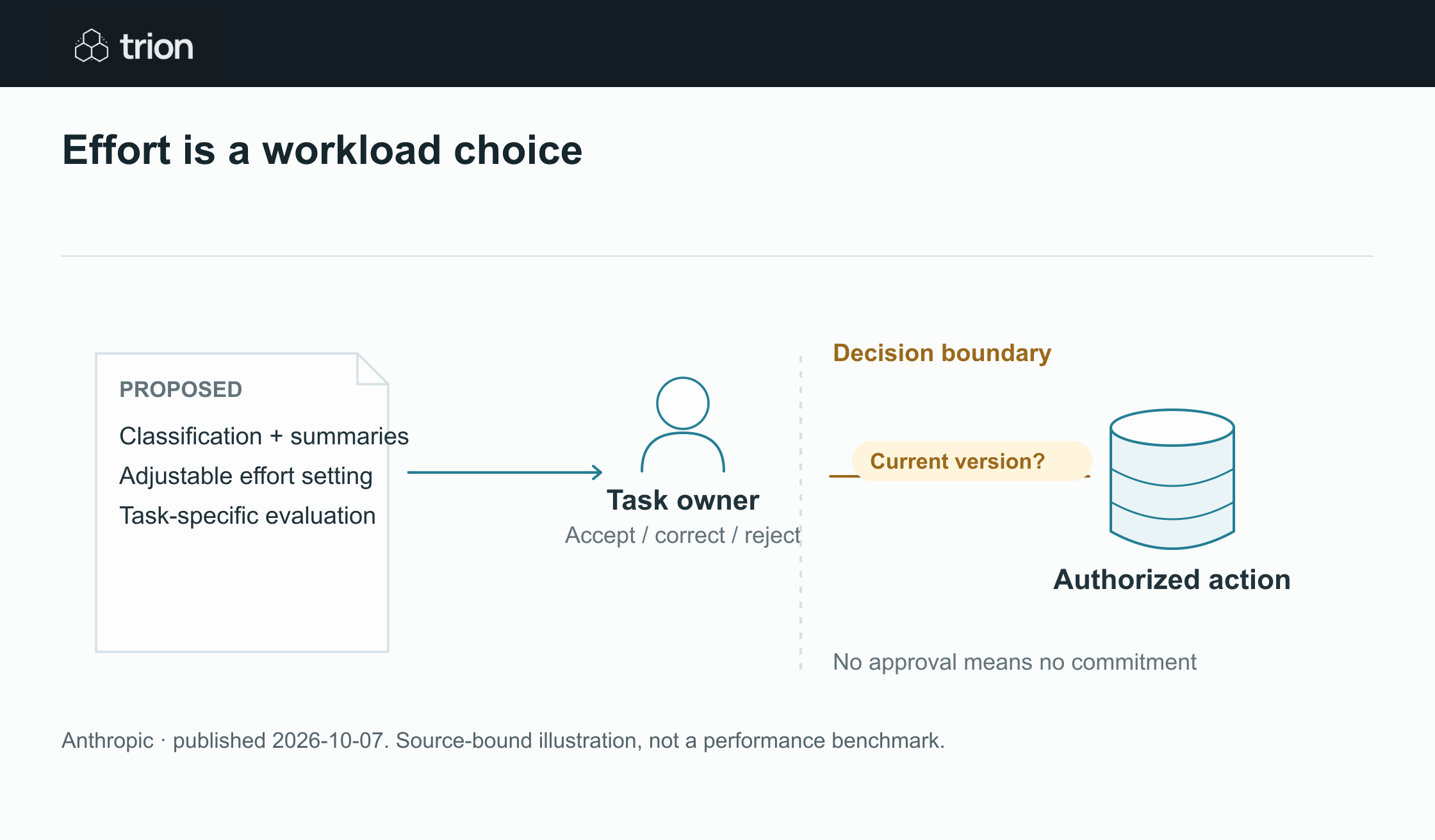Click 'No approval means no commitment' note

(1015, 661)
